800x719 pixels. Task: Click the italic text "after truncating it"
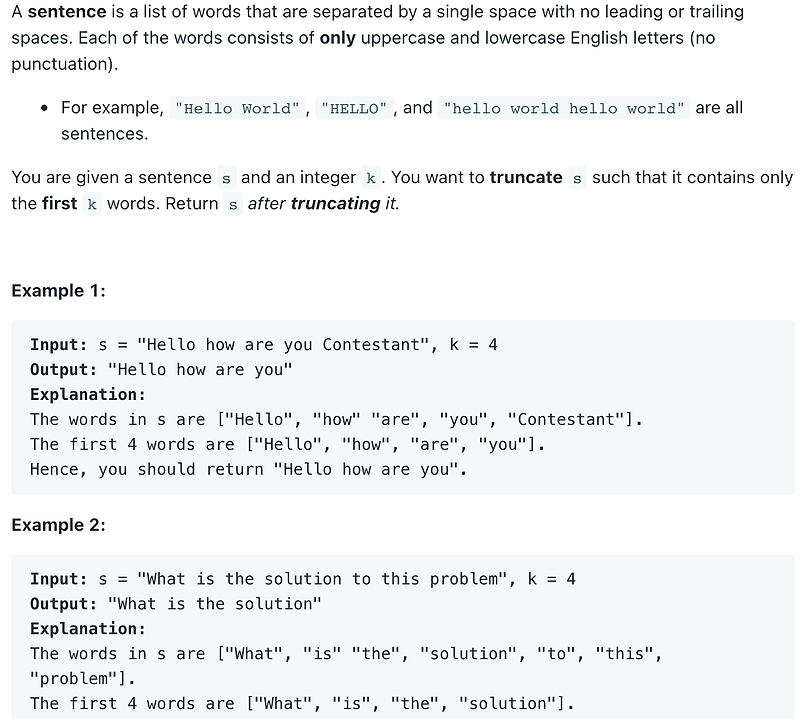tap(323, 204)
